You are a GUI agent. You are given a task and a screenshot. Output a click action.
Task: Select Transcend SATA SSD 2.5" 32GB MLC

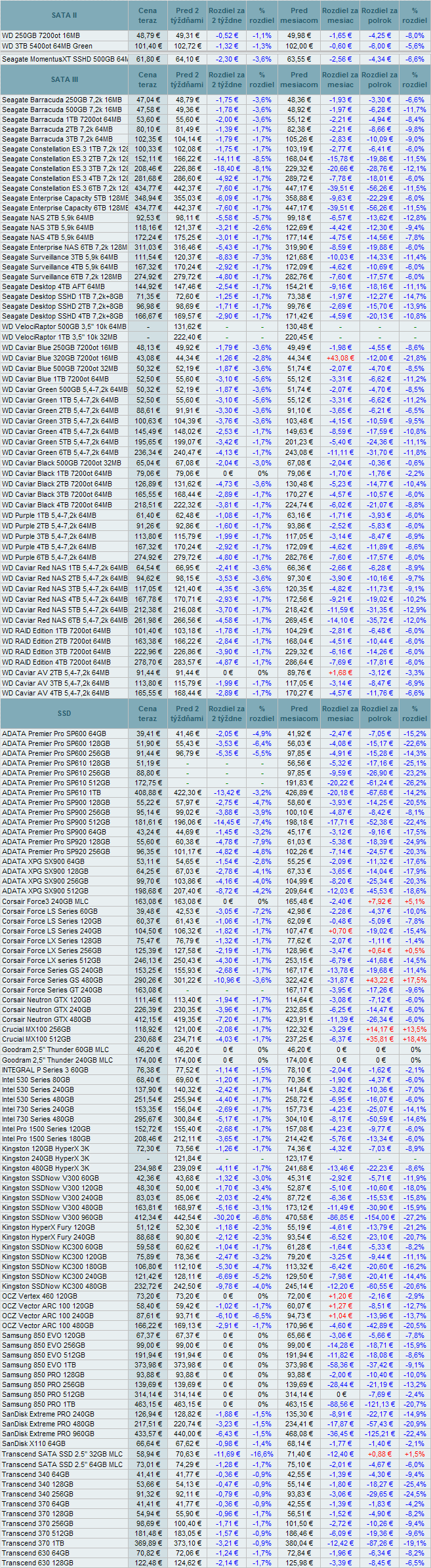pyautogui.click(x=62, y=1454)
